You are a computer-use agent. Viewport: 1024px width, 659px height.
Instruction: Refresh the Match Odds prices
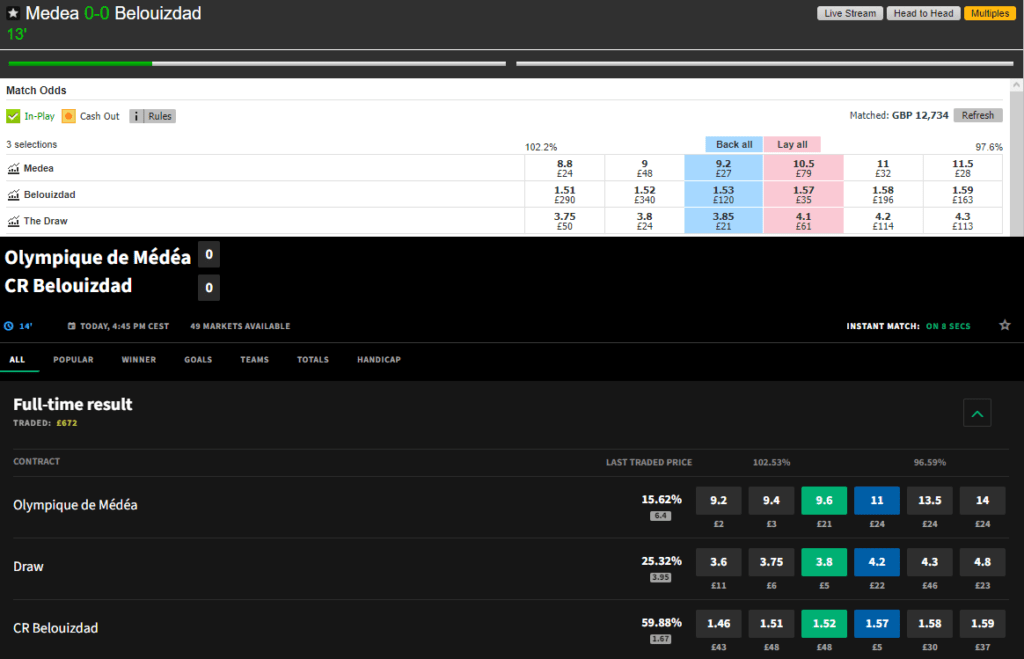tap(978, 116)
